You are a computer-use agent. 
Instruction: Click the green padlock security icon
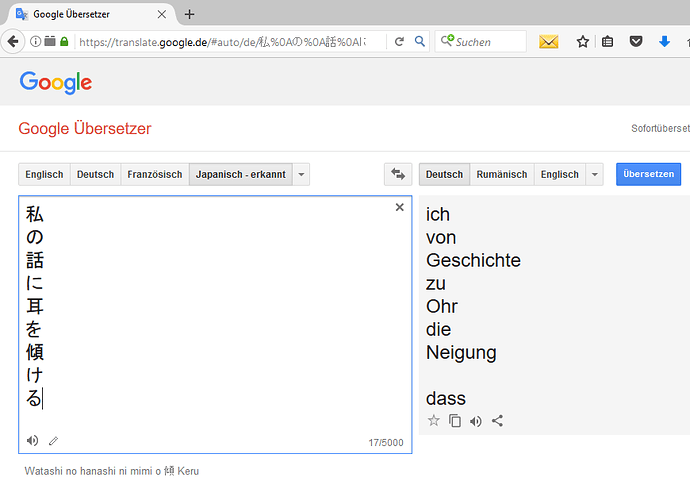(x=64, y=41)
